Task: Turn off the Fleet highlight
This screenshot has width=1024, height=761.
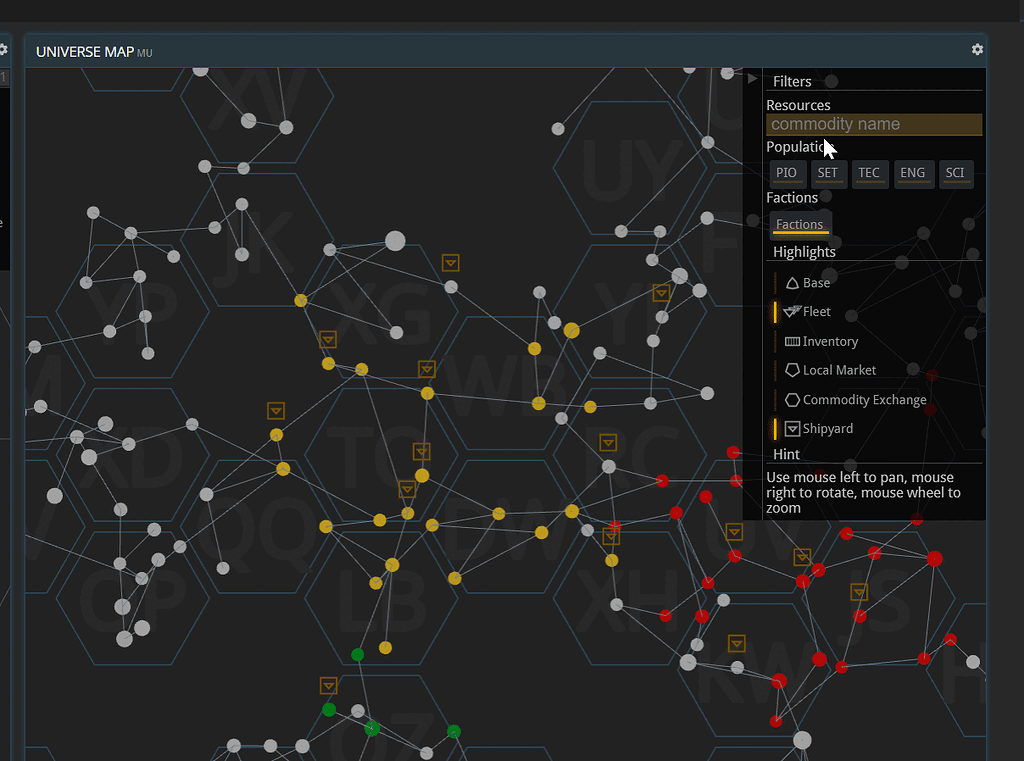Action: [x=808, y=312]
